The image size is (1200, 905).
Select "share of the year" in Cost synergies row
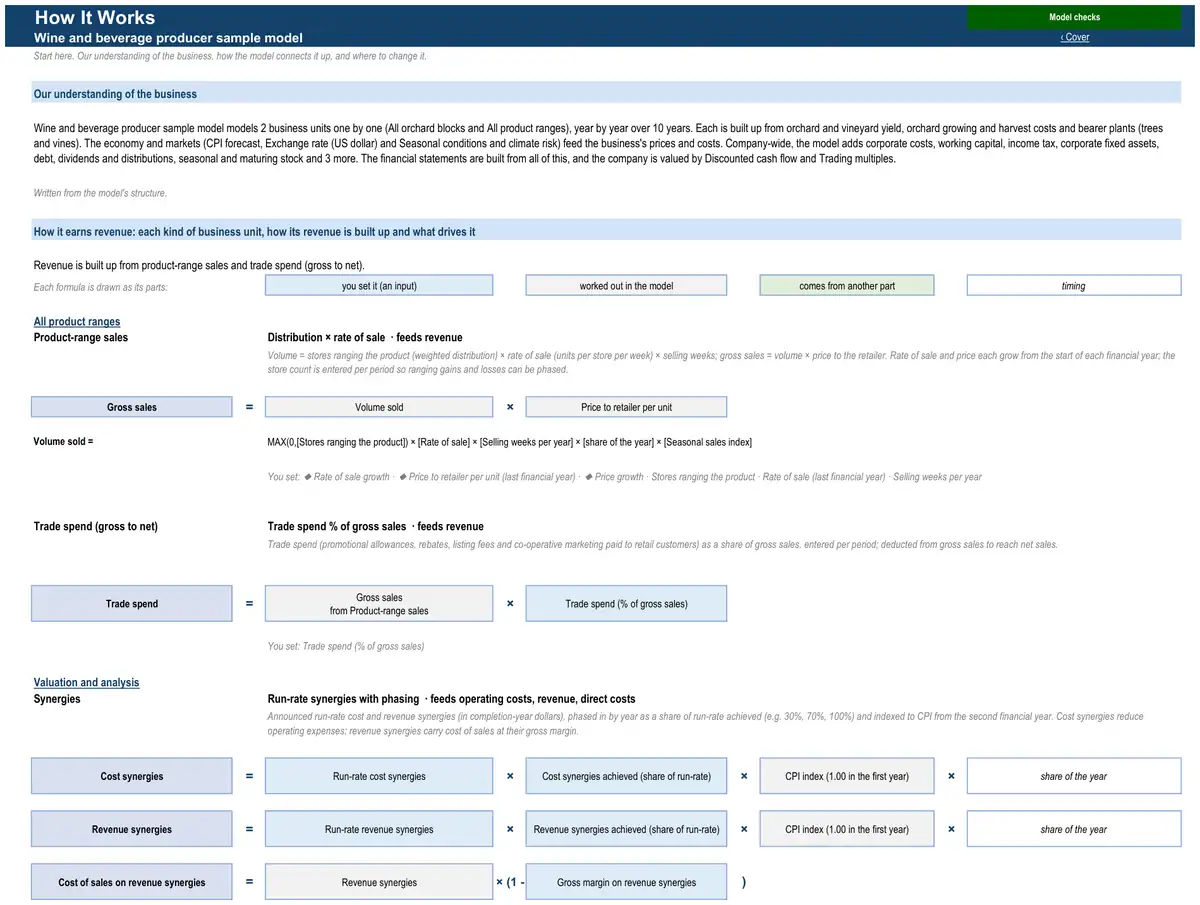(1074, 776)
